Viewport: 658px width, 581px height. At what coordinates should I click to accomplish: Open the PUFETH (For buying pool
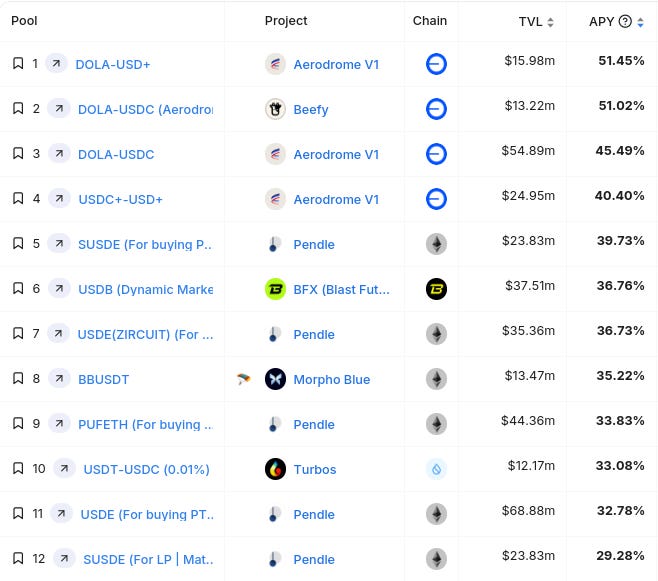point(145,425)
